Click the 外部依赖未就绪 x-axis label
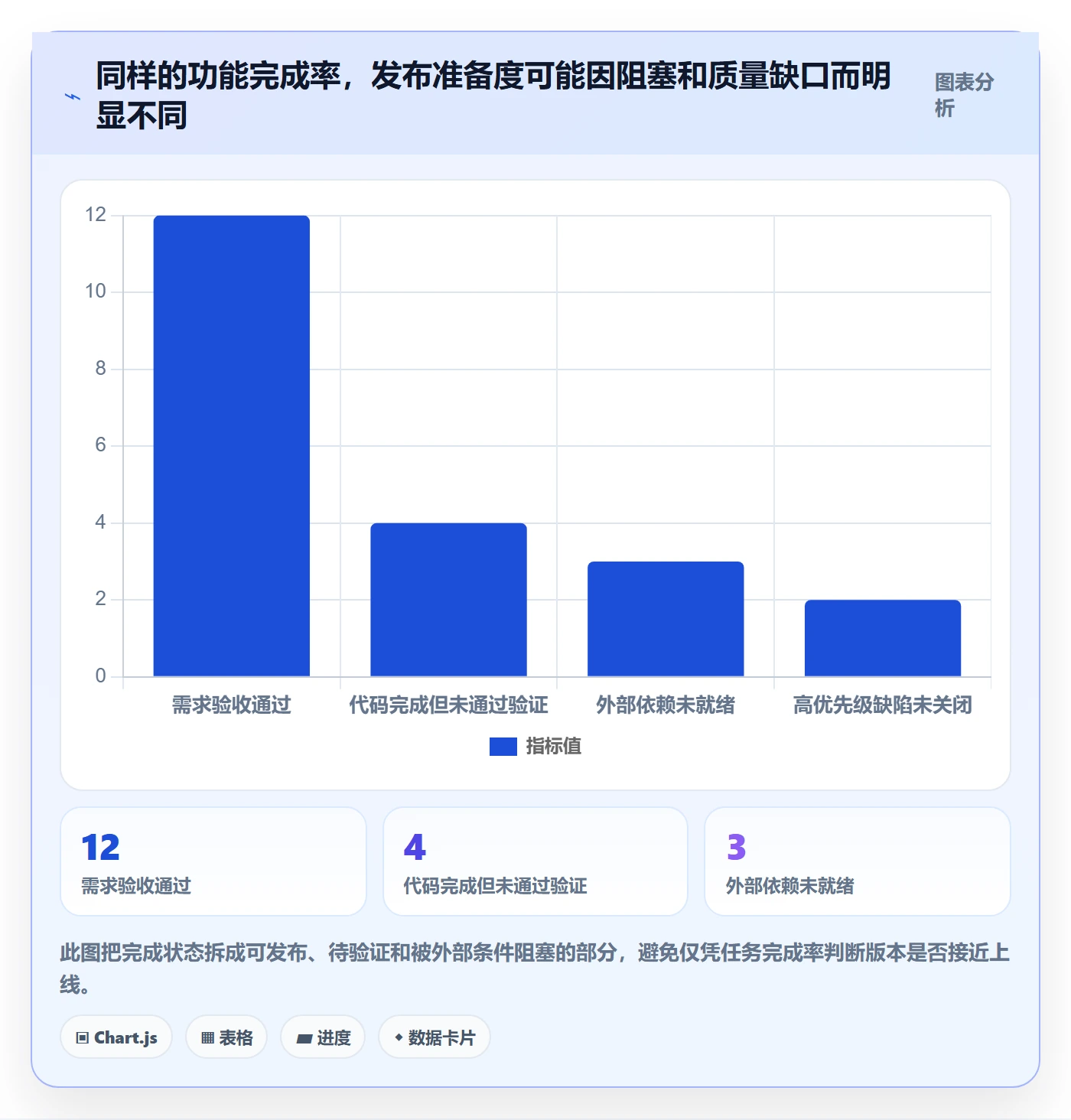Viewport: 1071px width, 1120px height. click(x=666, y=705)
